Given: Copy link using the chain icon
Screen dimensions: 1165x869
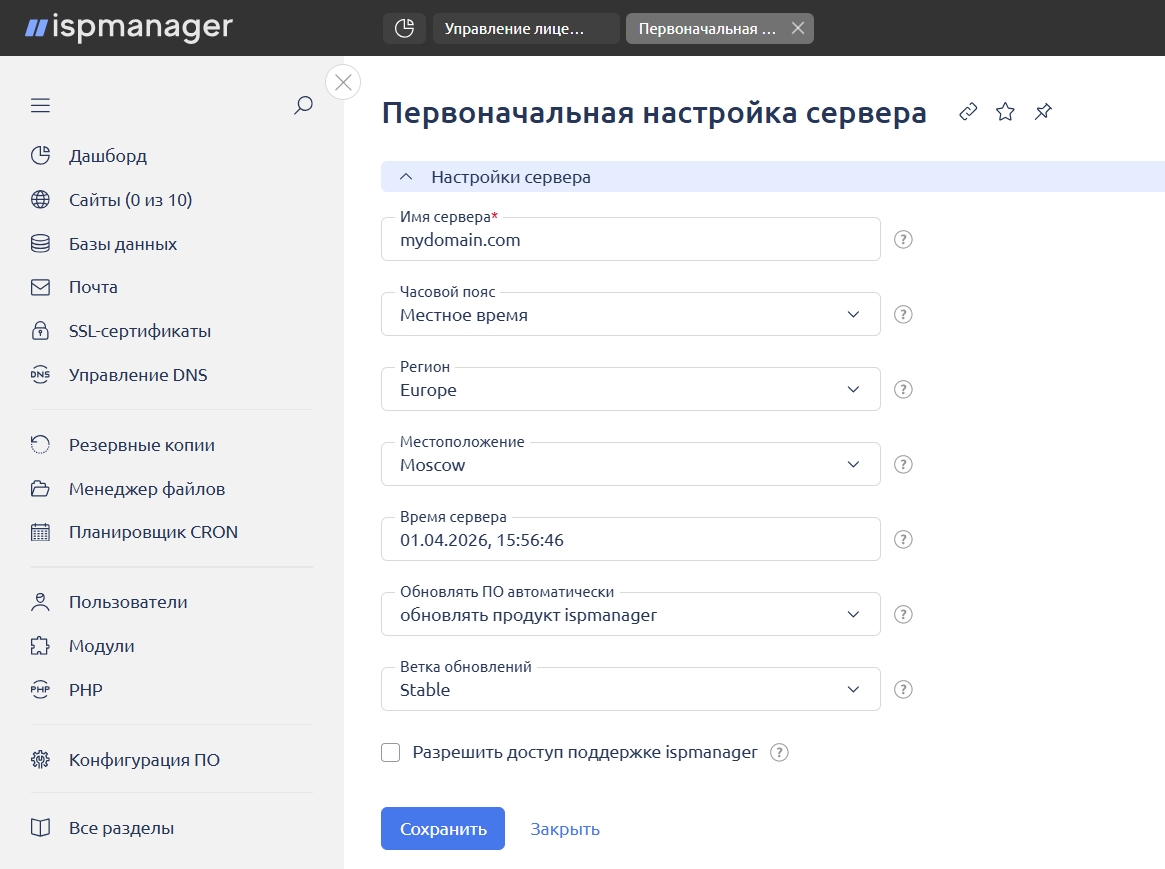Looking at the screenshot, I should pos(967,111).
